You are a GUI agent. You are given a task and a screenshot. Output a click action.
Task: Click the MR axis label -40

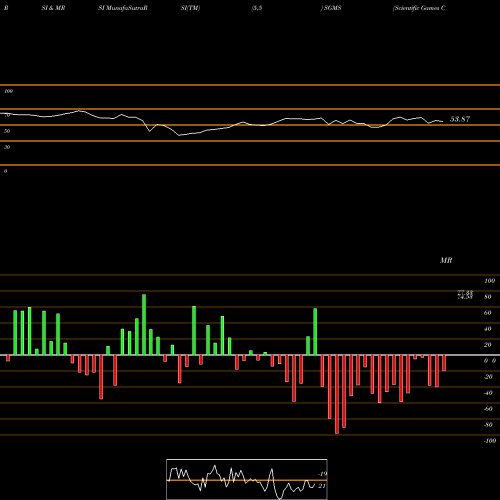click(488, 393)
